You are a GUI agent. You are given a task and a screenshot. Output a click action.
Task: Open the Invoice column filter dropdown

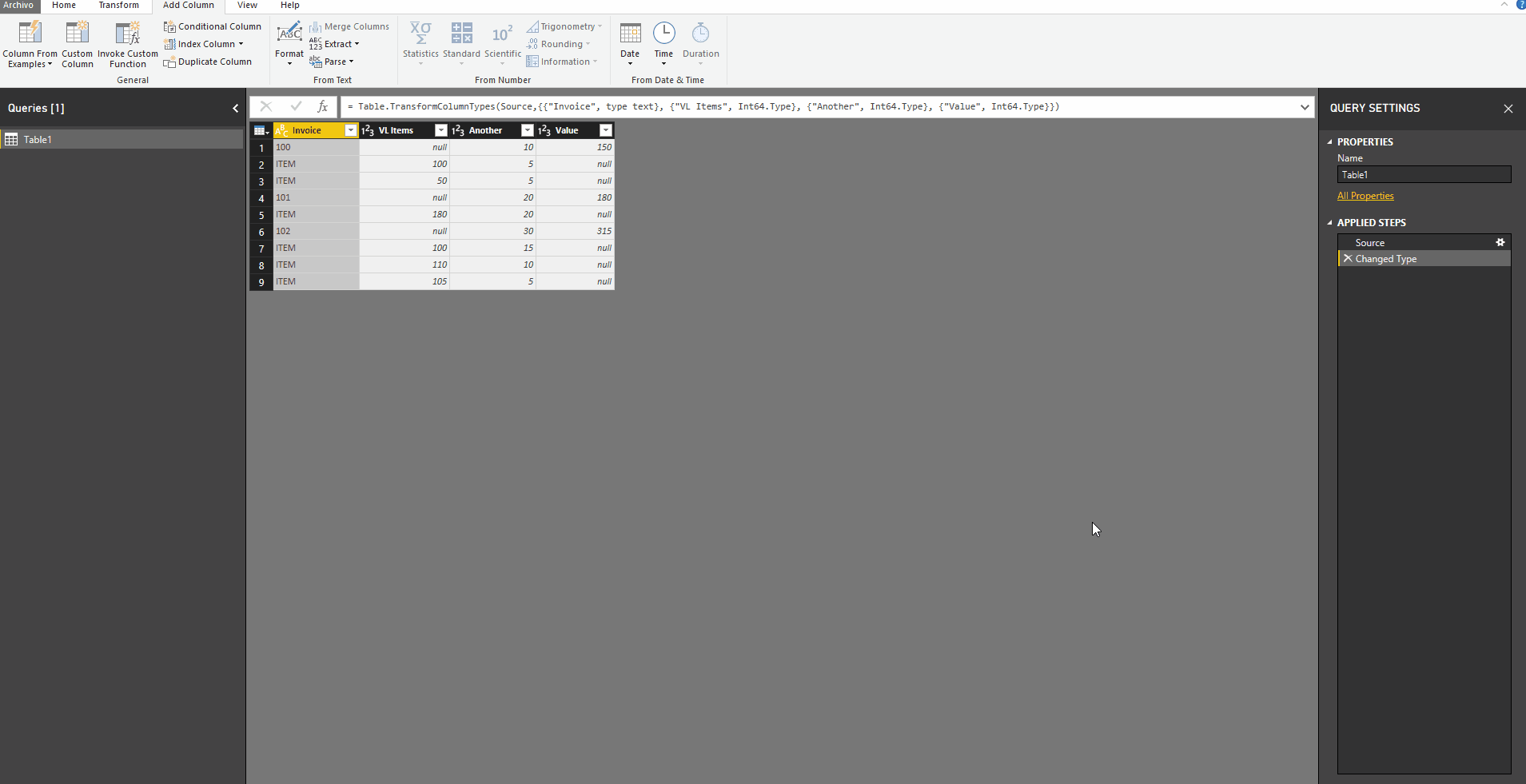point(350,130)
